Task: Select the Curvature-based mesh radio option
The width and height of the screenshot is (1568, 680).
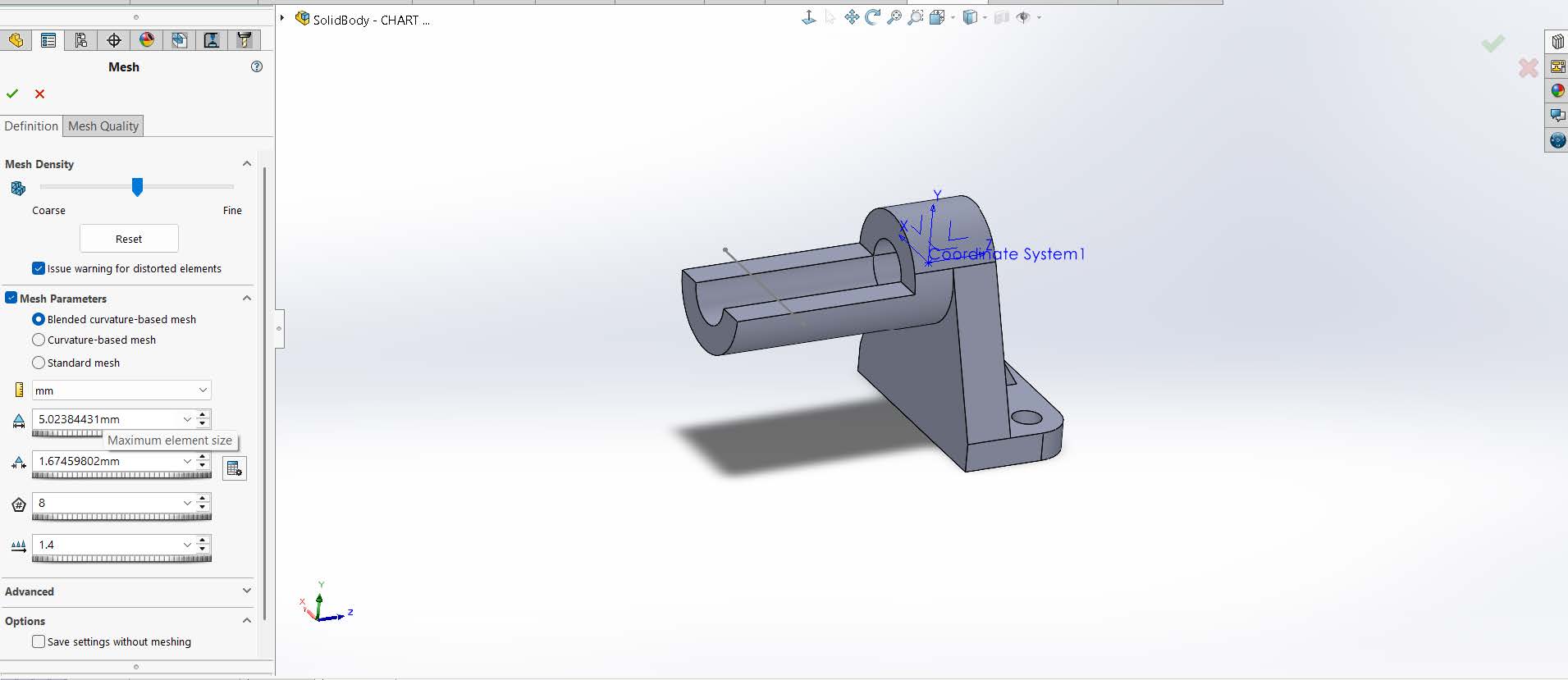Action: 39,340
